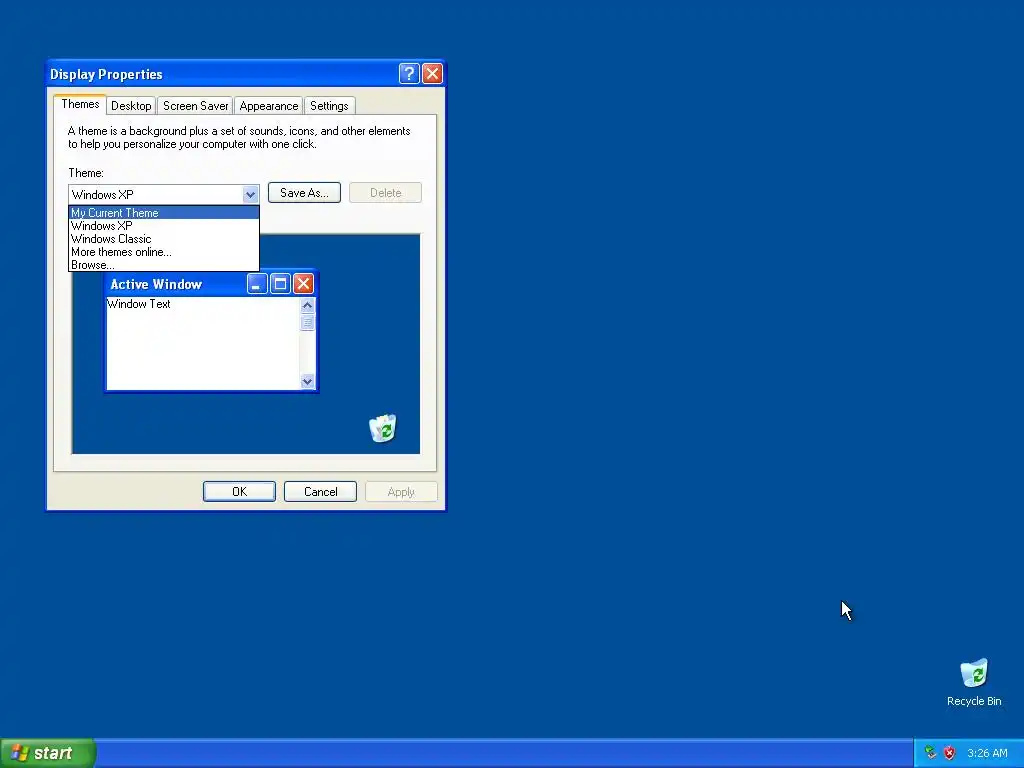Click the Display Properties help question-mark icon
This screenshot has height=768, width=1024.
click(409, 74)
